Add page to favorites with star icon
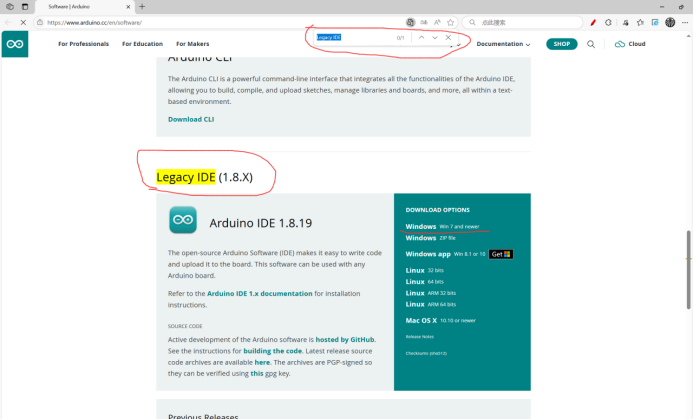 pyautogui.click(x=450, y=22)
